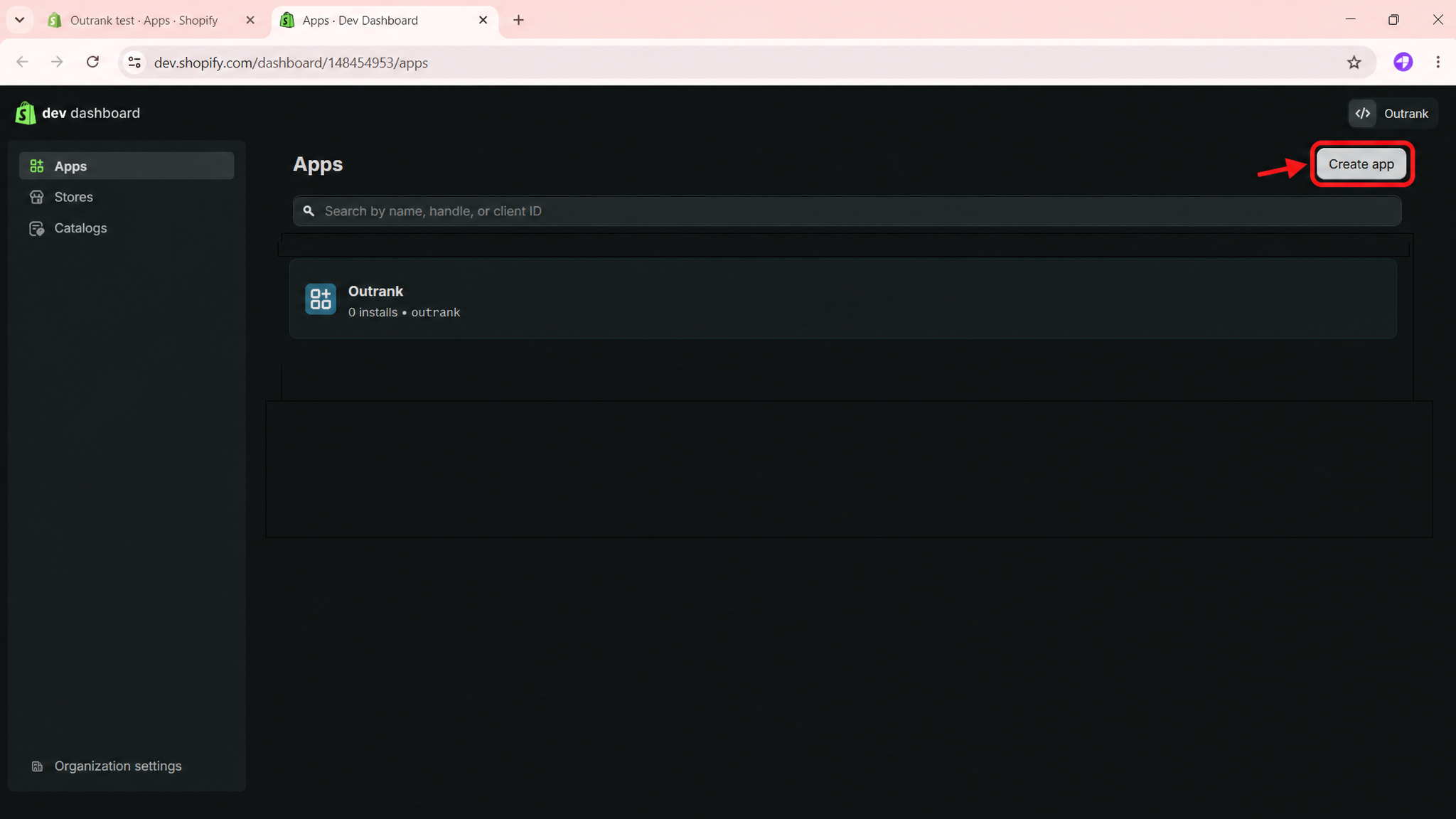Screen dimensions: 1456x819
Task: Open the Outrank organization switcher
Action: [1393, 114]
